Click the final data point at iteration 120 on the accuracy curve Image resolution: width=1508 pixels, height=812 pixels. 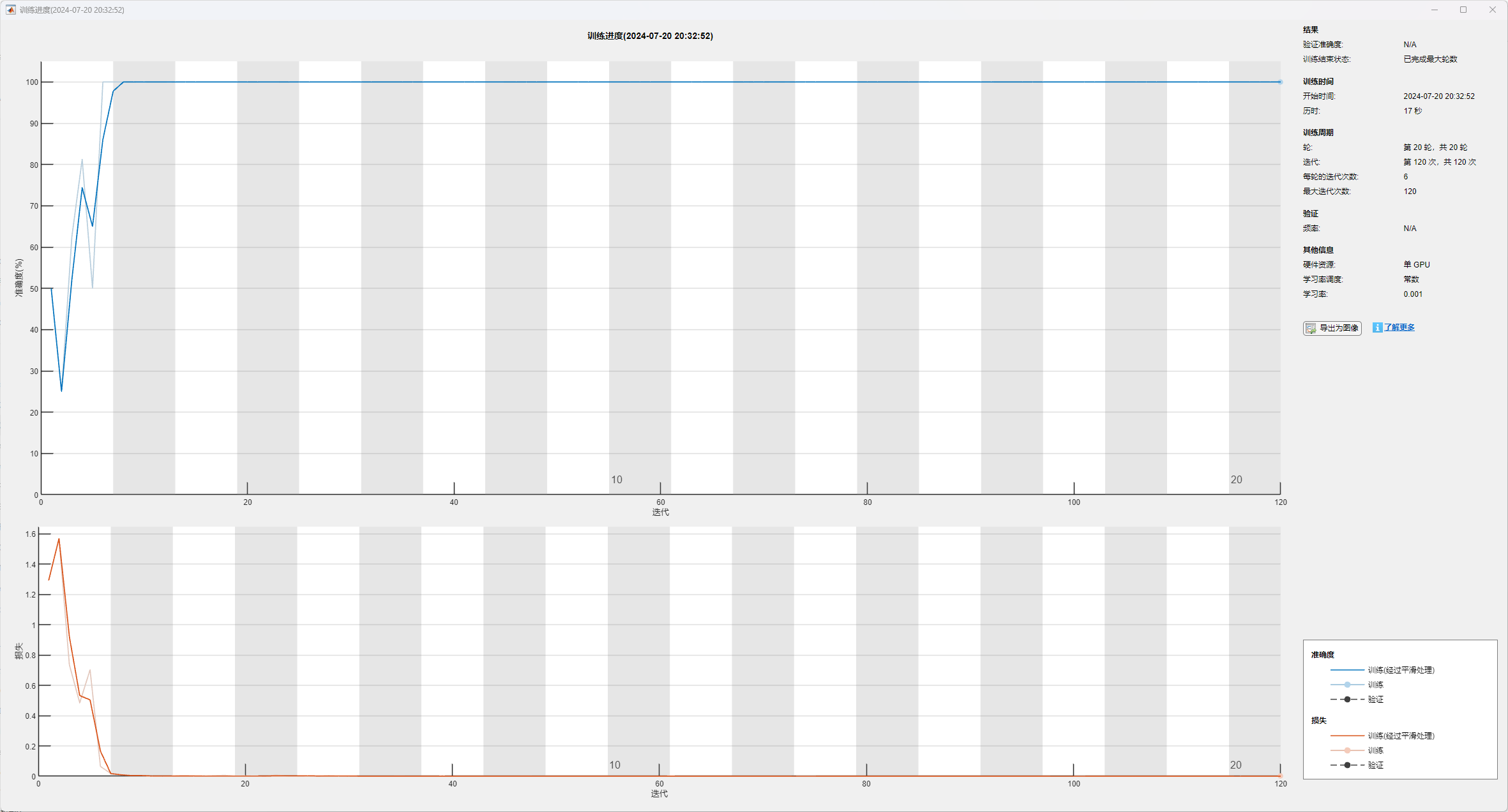click(1280, 82)
